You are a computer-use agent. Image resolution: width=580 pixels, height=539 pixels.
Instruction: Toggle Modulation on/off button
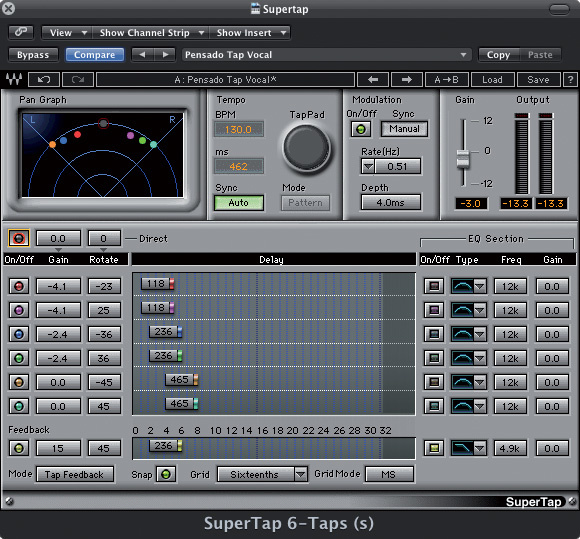click(x=361, y=129)
